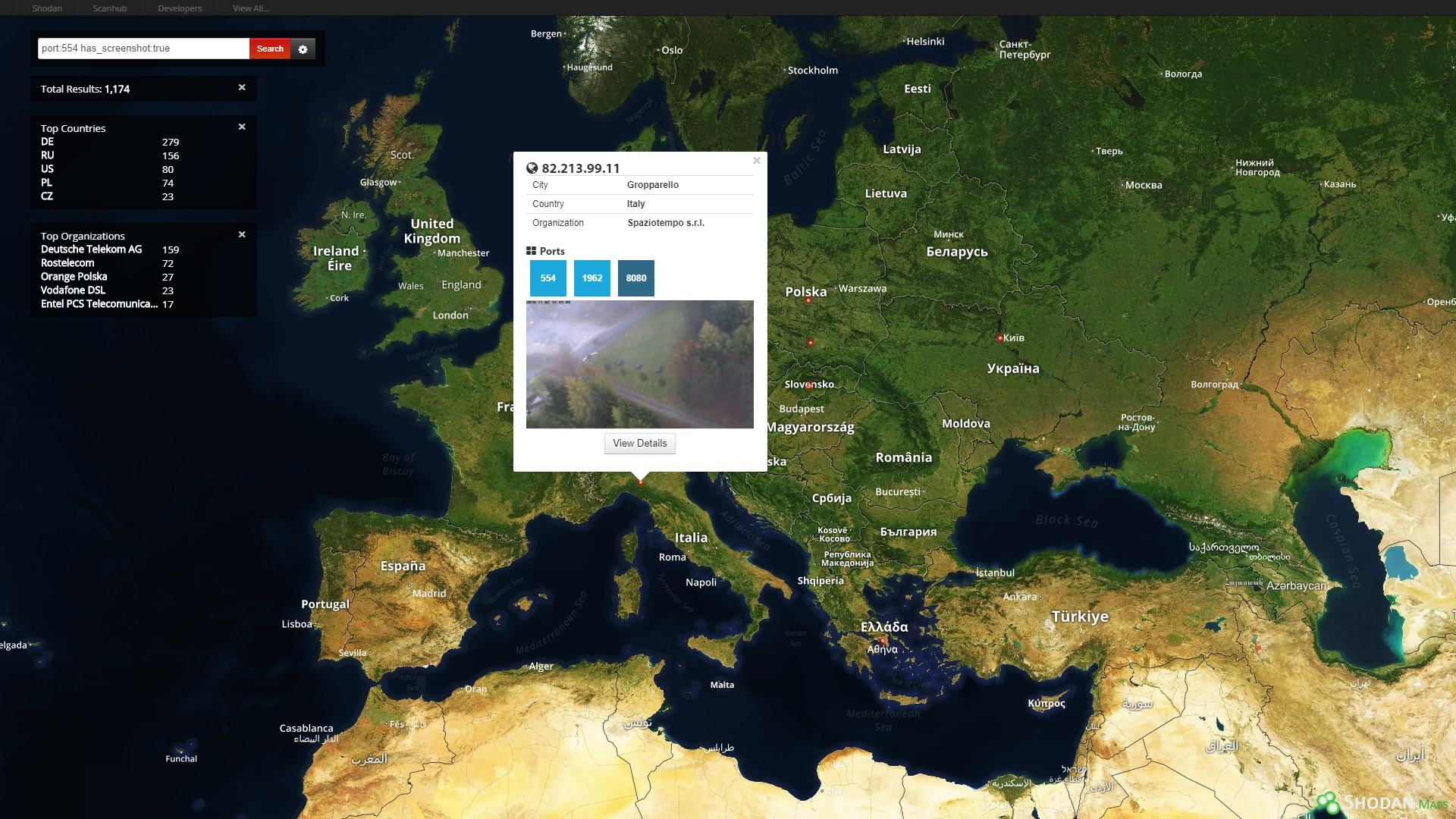Close the Total Results panel

point(242,87)
